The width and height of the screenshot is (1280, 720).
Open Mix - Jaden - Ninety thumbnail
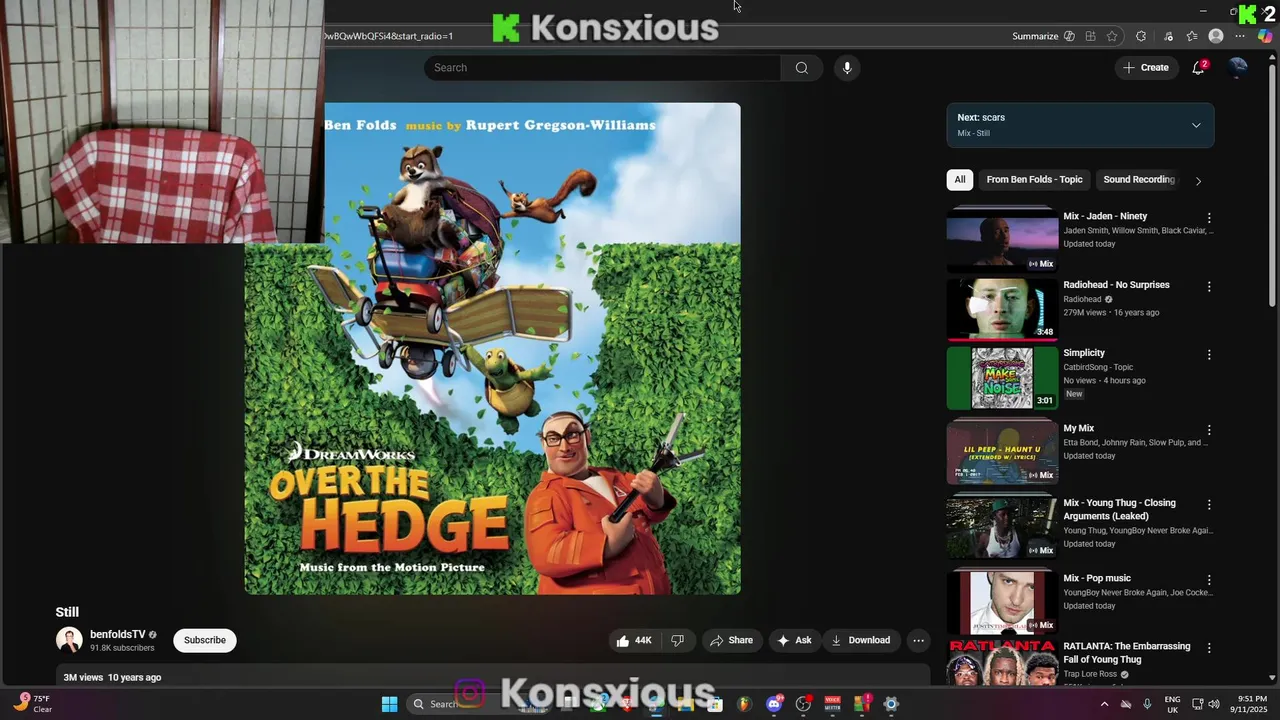pos(1002,240)
